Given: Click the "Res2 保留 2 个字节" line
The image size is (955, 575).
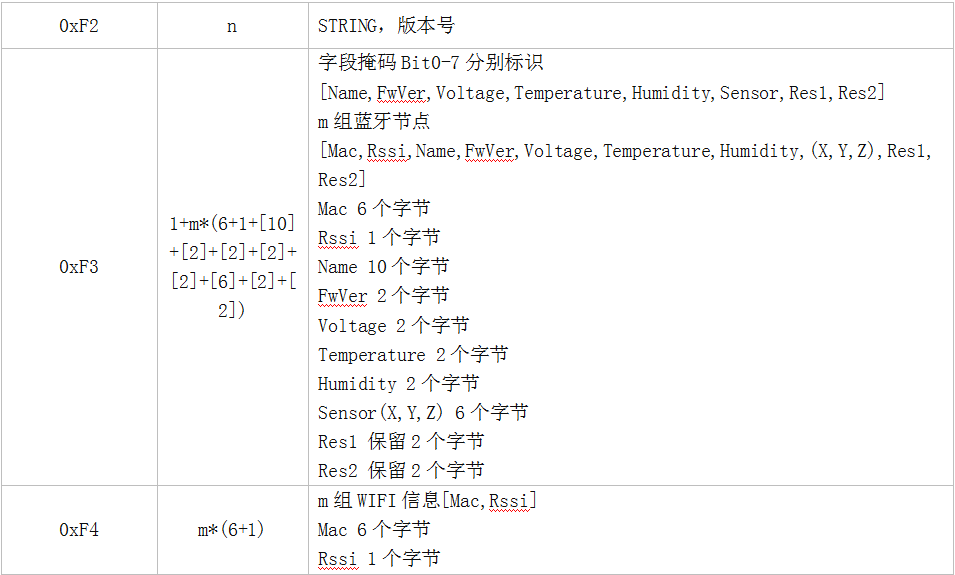Looking at the screenshot, I should tap(401, 471).
